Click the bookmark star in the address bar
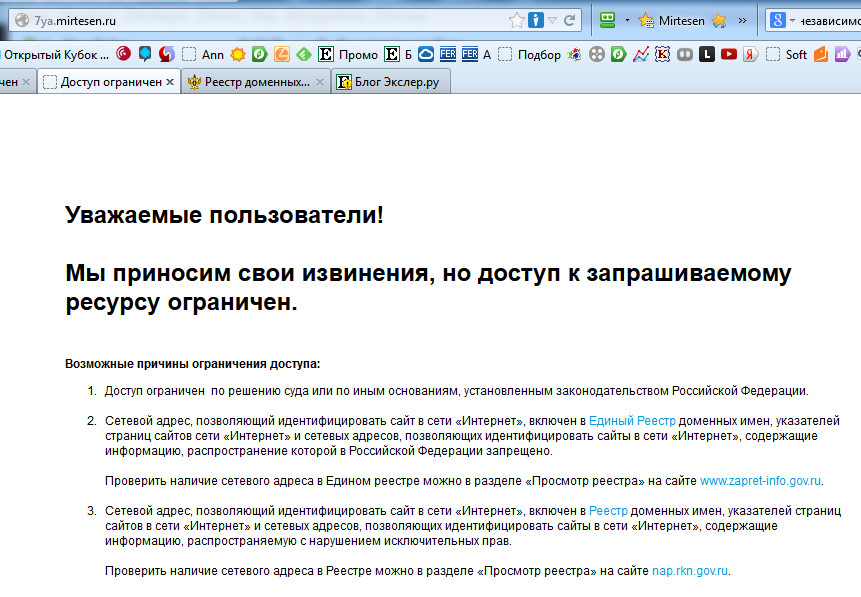The image size is (861, 597). point(516,20)
